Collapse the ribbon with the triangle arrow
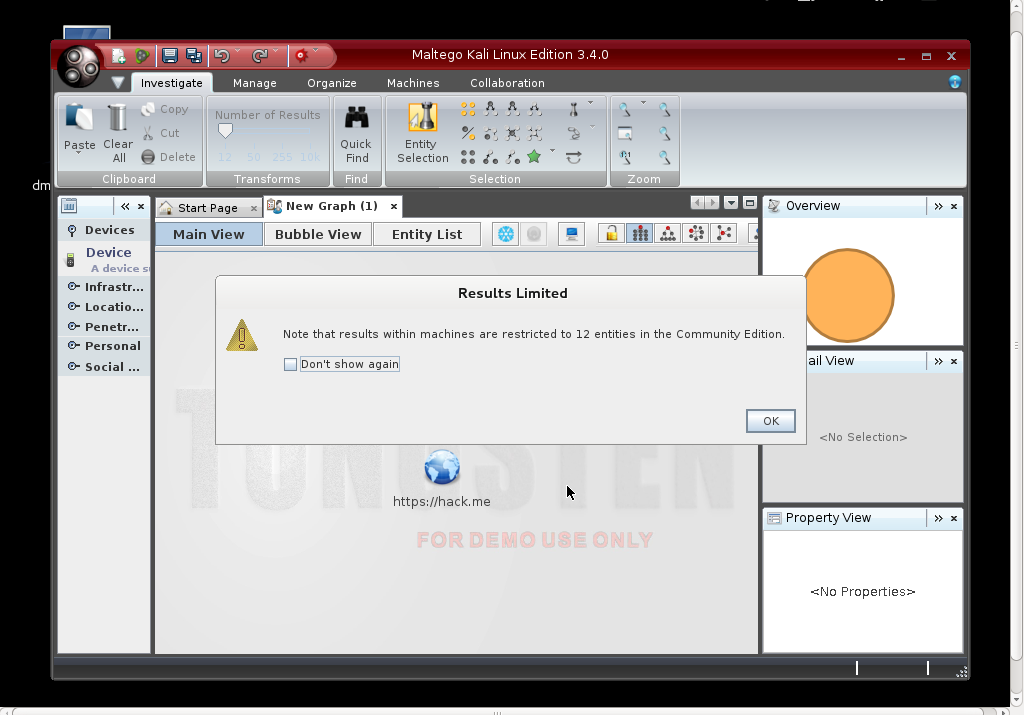This screenshot has height=715, width=1024. coord(118,82)
